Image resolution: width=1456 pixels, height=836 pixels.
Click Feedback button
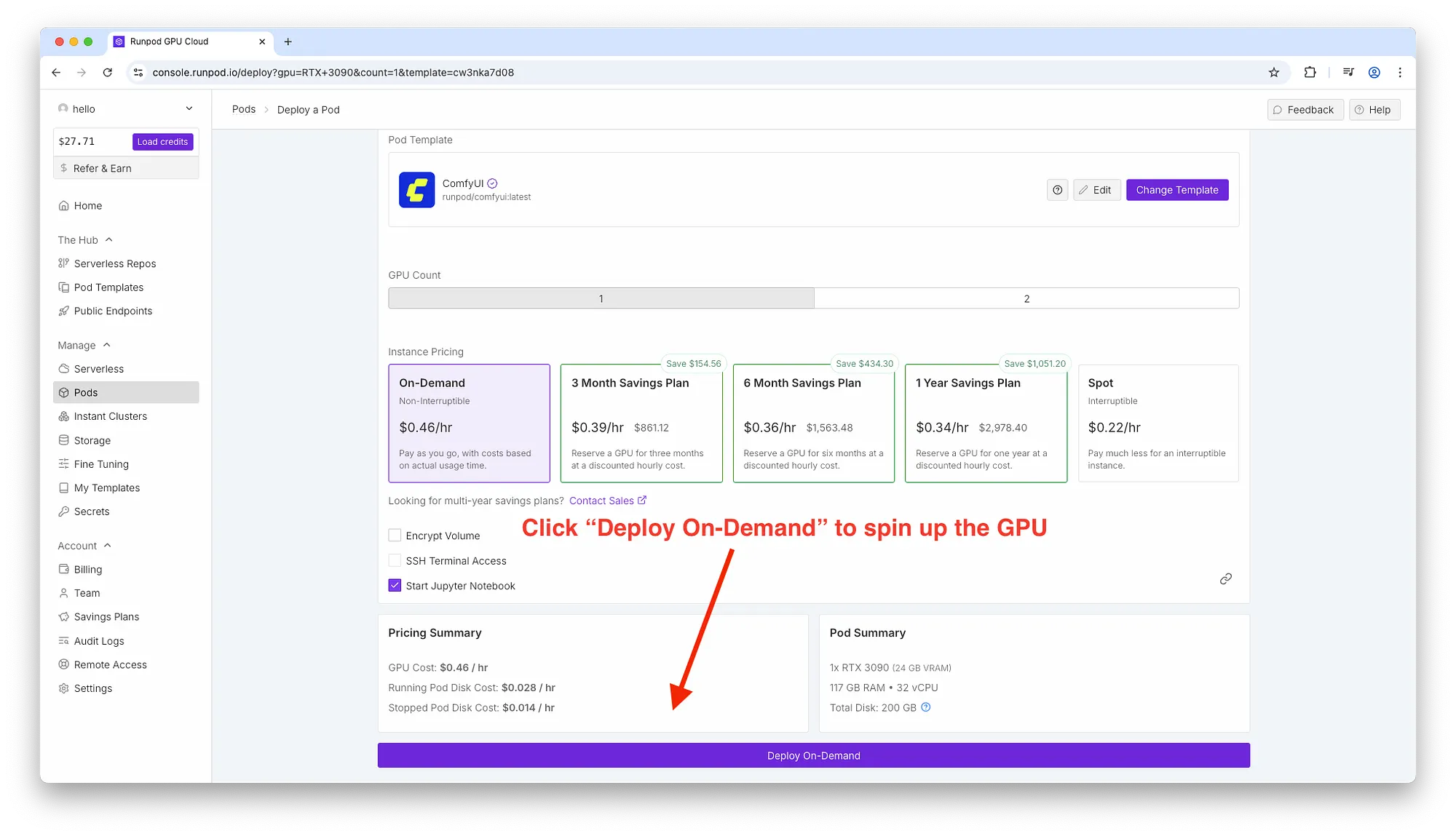pos(1305,110)
